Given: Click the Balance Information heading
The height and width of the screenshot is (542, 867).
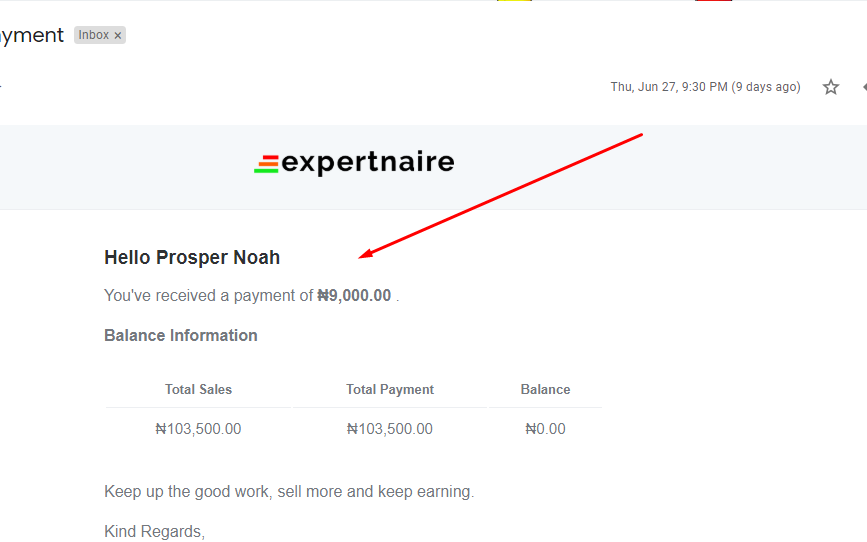Looking at the screenshot, I should pos(181,335).
